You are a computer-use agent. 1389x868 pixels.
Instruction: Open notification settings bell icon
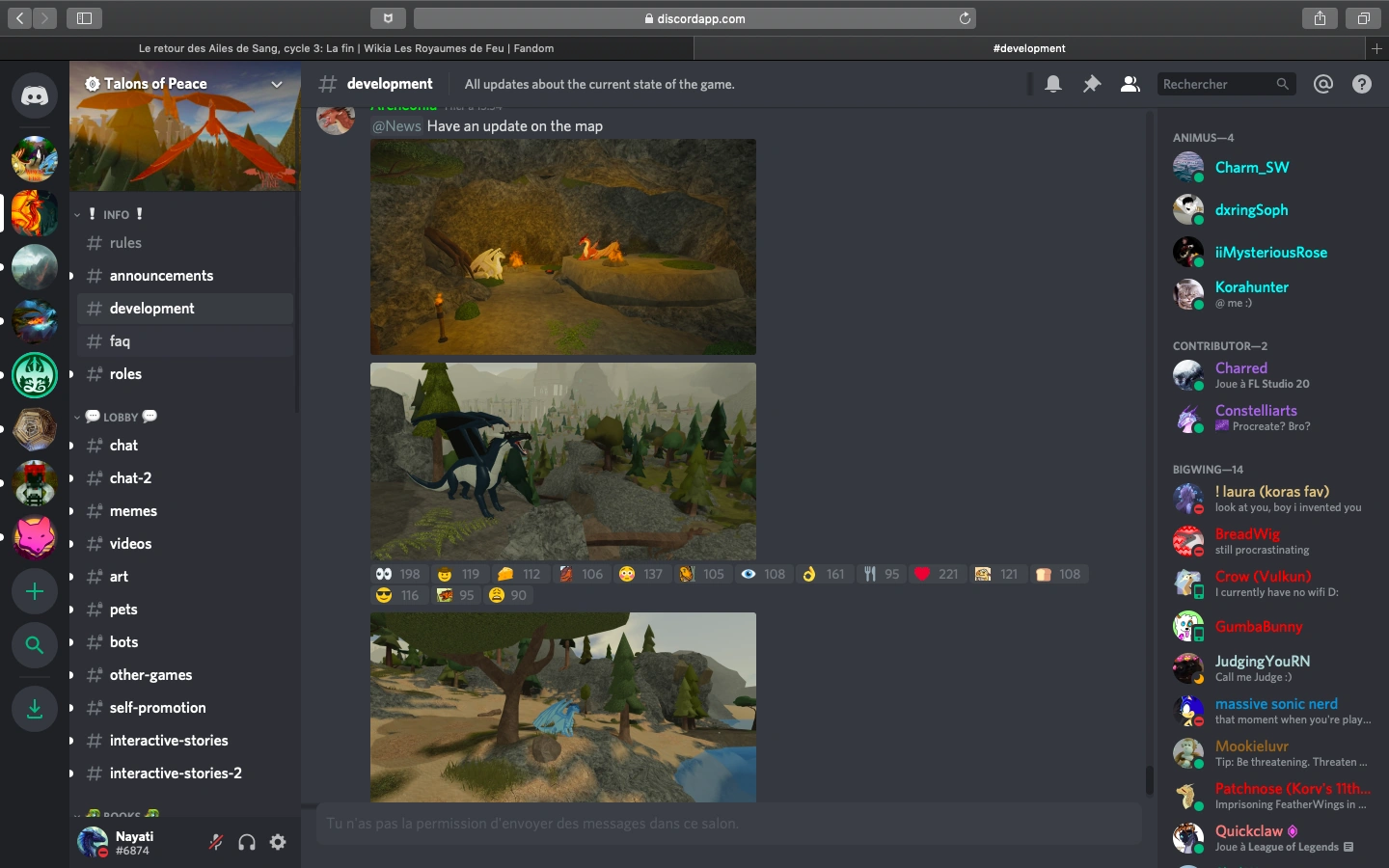click(1053, 85)
